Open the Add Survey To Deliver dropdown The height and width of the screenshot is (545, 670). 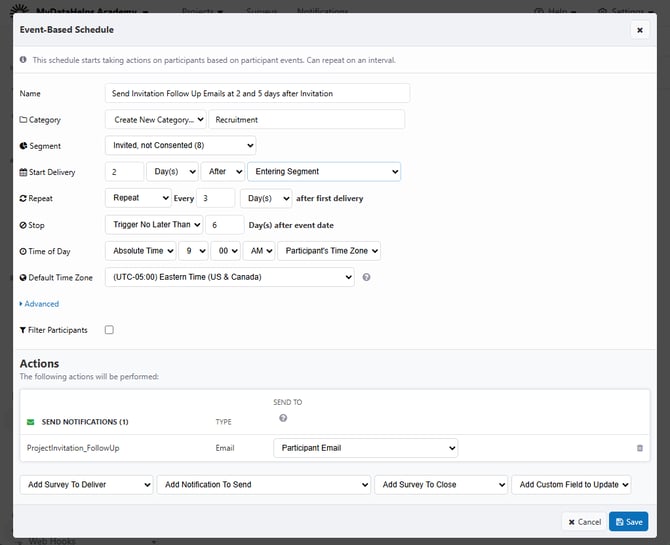coord(86,485)
